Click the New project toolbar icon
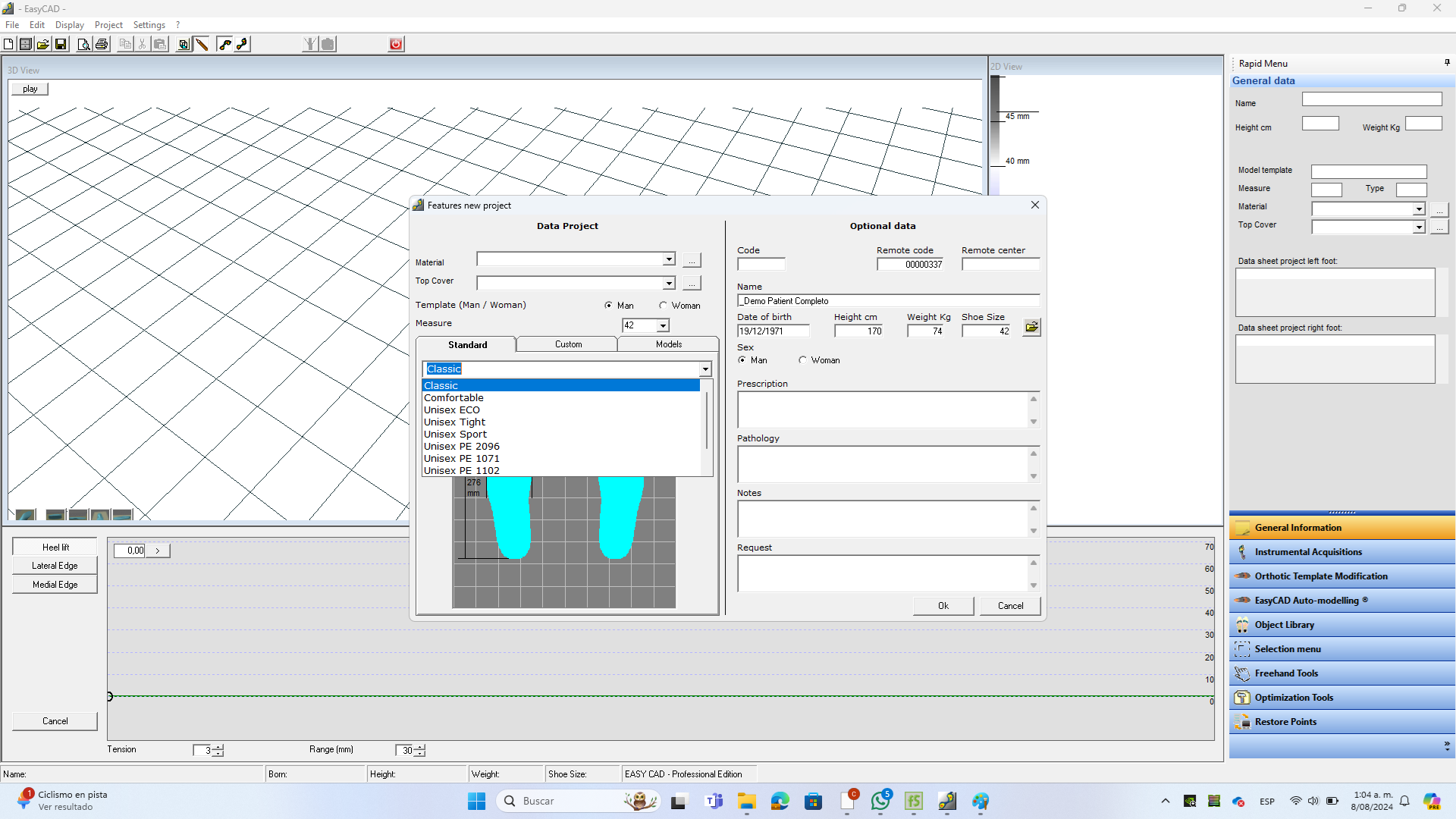Viewport: 1456px width, 819px height. pos(8,44)
